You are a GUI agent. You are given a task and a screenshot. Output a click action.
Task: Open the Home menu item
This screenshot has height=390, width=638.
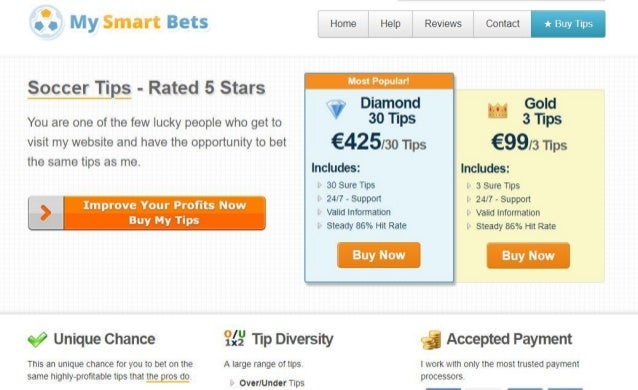pos(343,24)
